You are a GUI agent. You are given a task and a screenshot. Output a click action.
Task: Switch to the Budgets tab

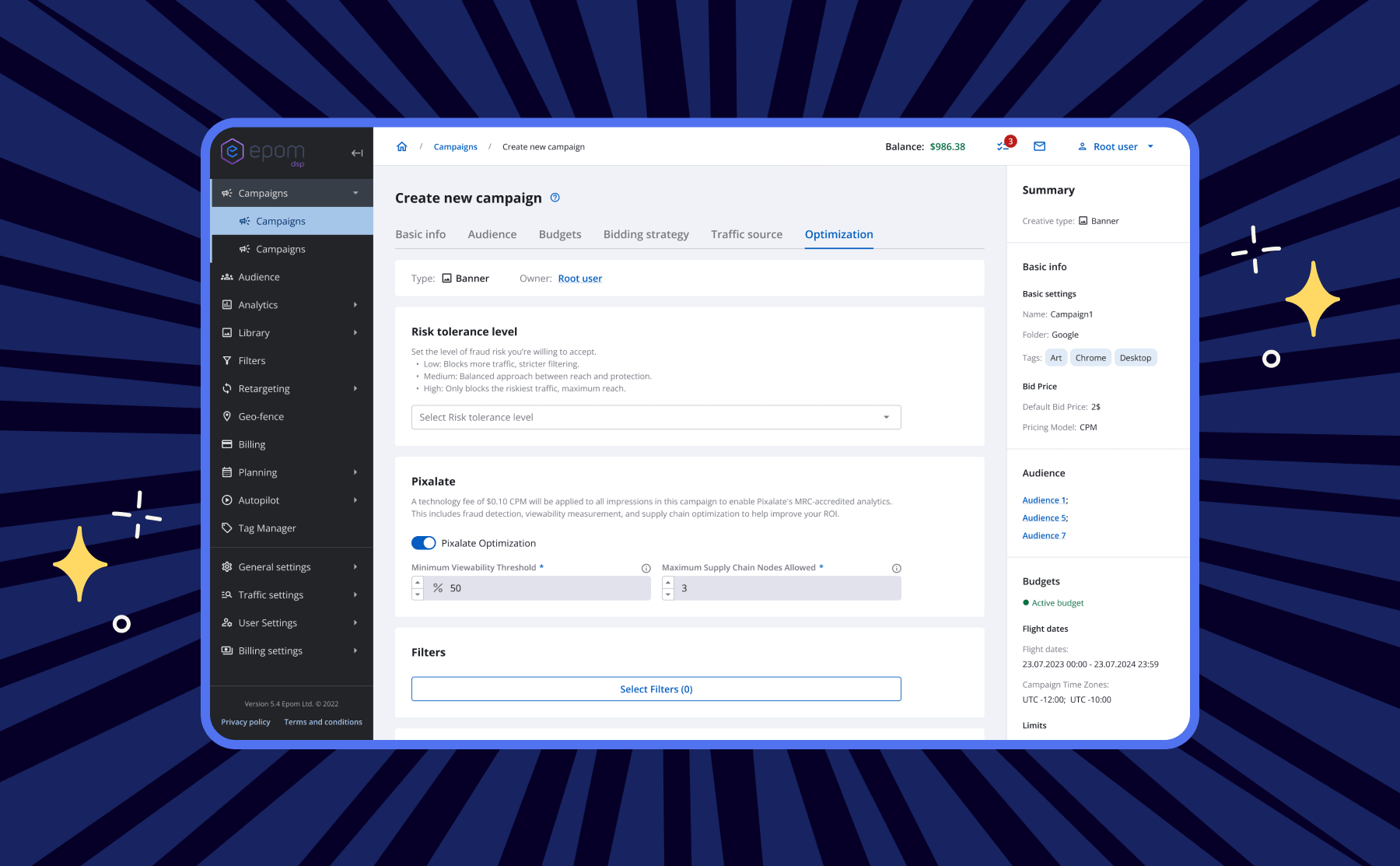tap(560, 234)
